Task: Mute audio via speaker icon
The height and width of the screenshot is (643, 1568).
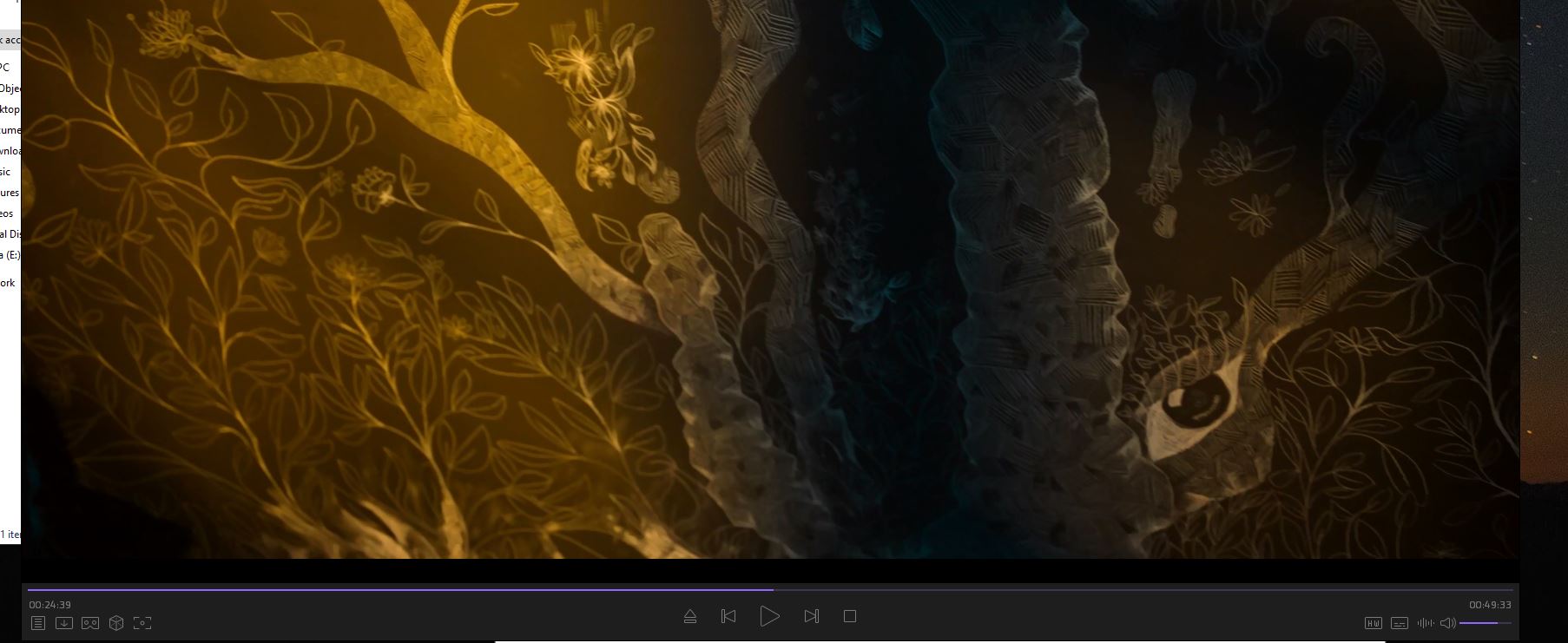Action: (x=1447, y=623)
